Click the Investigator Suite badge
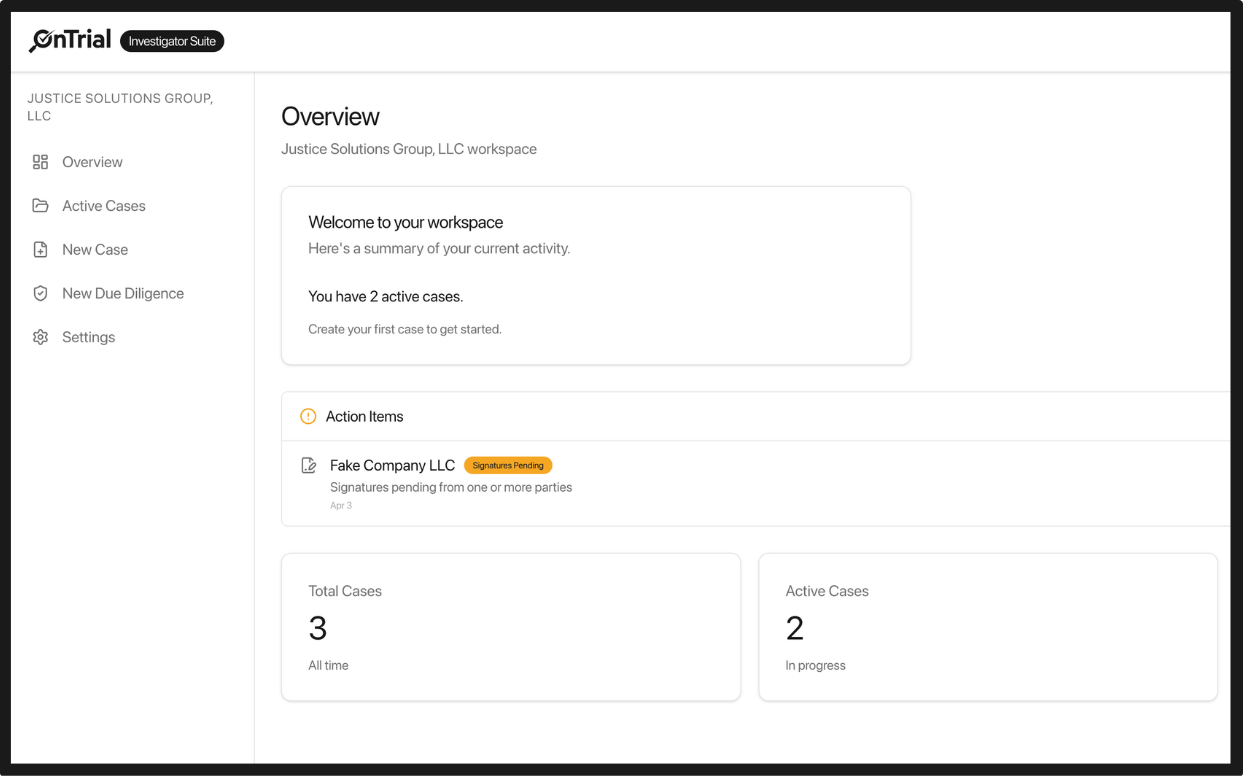 (x=172, y=41)
